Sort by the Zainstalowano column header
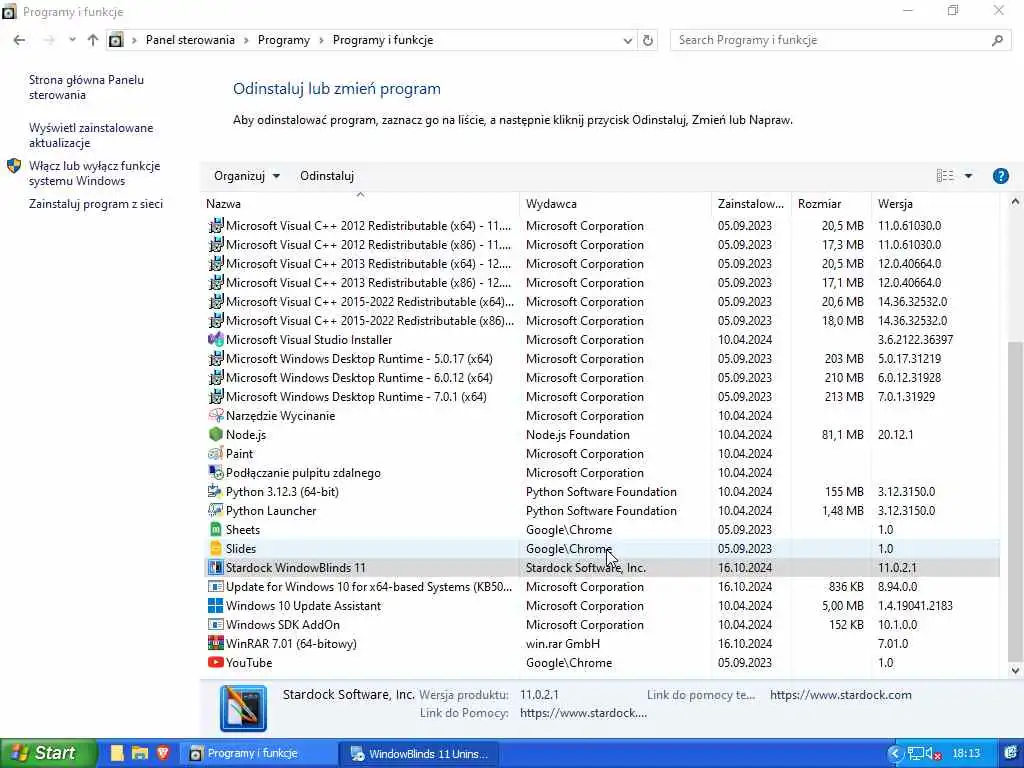This screenshot has height=768, width=1024. (x=751, y=204)
